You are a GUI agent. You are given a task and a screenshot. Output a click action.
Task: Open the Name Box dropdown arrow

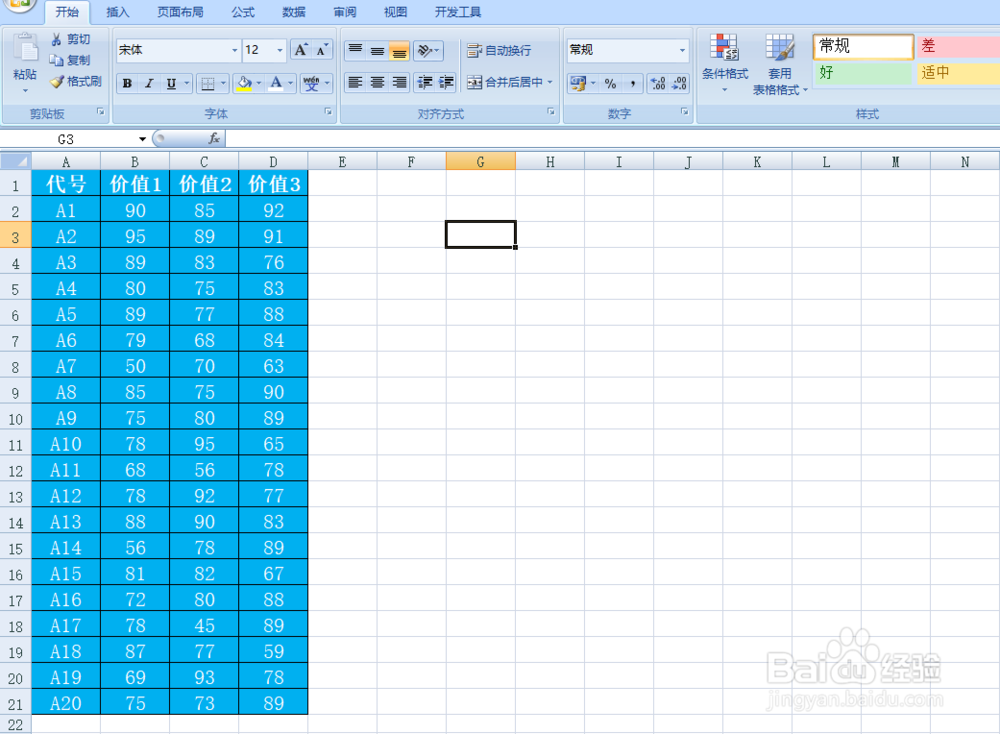(142, 139)
